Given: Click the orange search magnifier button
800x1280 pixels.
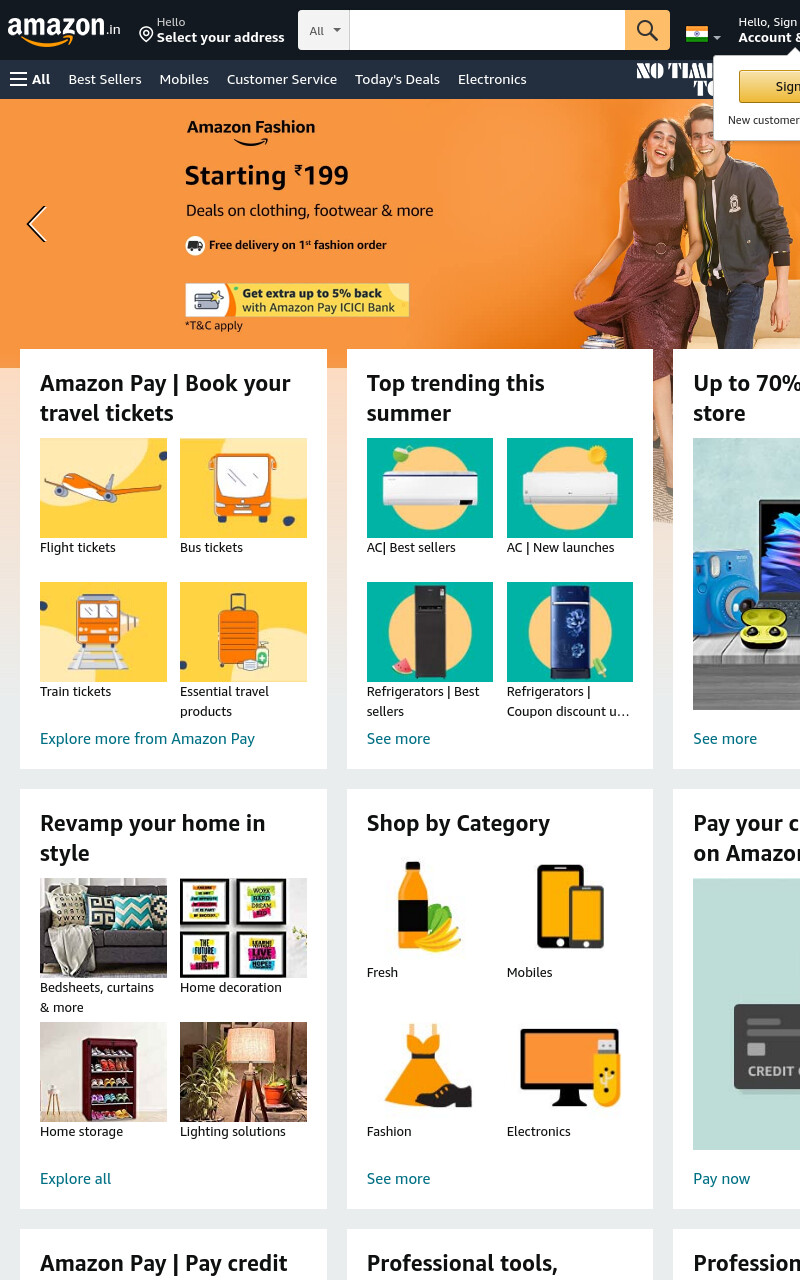Looking at the screenshot, I should 647,30.
